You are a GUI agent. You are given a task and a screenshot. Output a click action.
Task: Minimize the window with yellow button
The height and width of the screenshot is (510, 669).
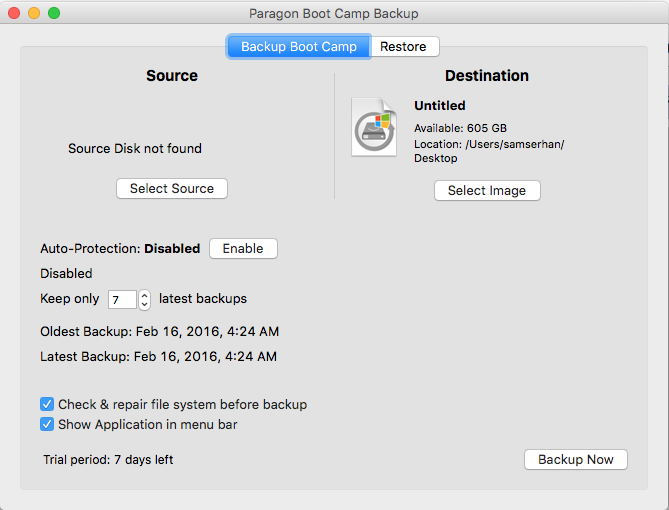click(34, 13)
